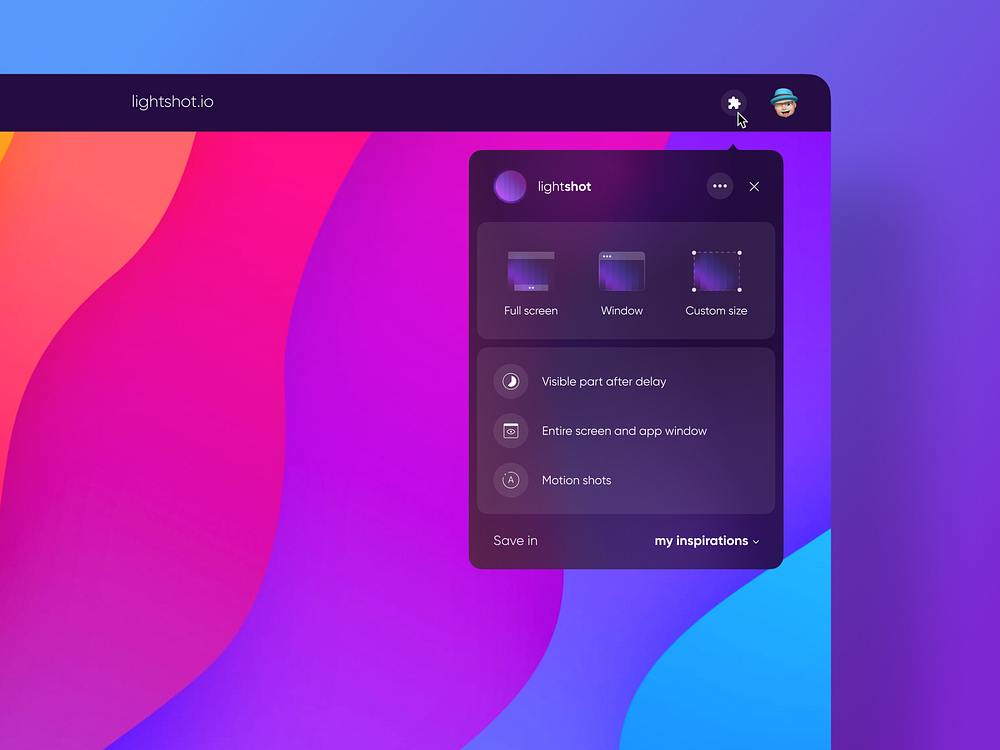Click the Motion shots circle icon
The width and height of the screenshot is (1000, 750).
pyautogui.click(x=510, y=480)
